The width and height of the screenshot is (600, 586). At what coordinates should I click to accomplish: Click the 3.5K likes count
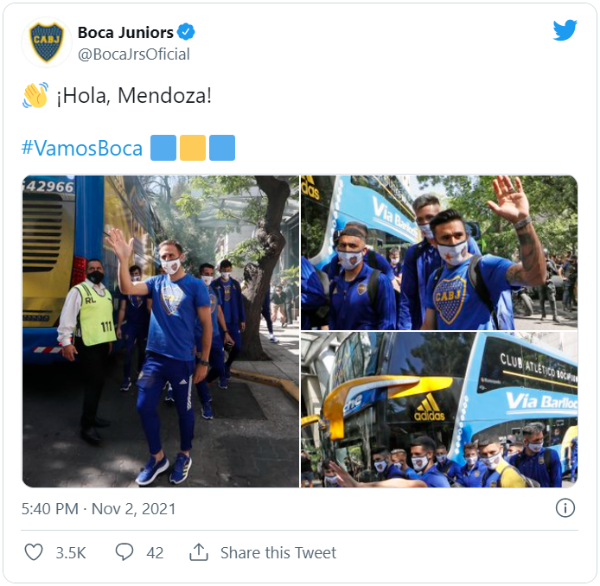coord(71,553)
